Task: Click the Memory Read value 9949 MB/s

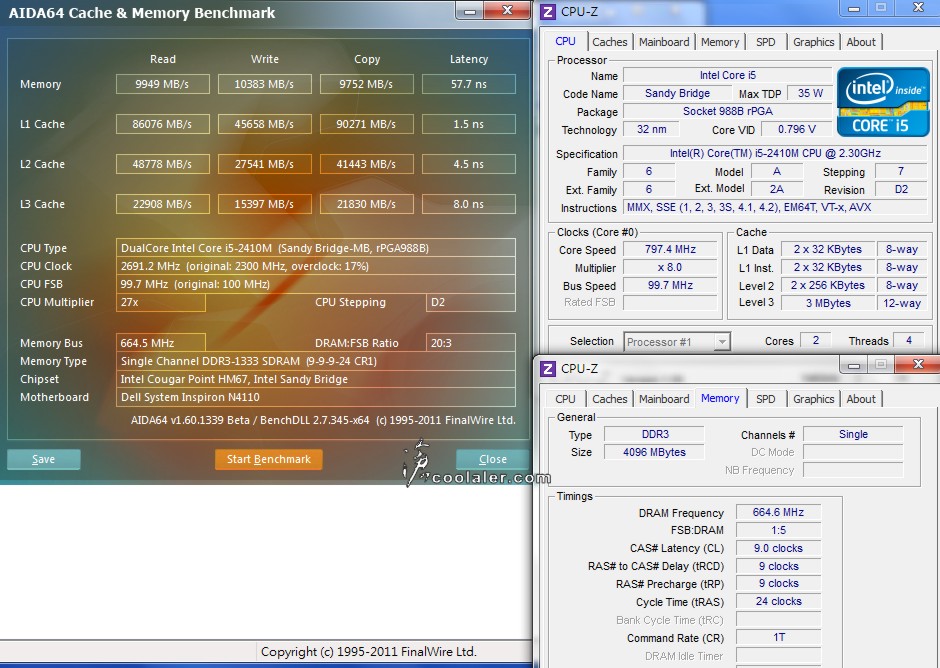Action: [x=162, y=84]
